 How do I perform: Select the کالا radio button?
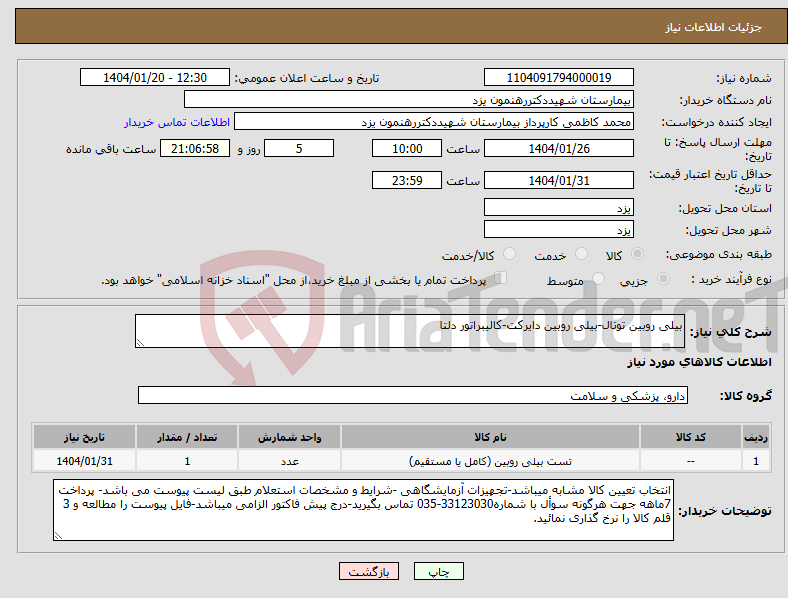pos(637,254)
